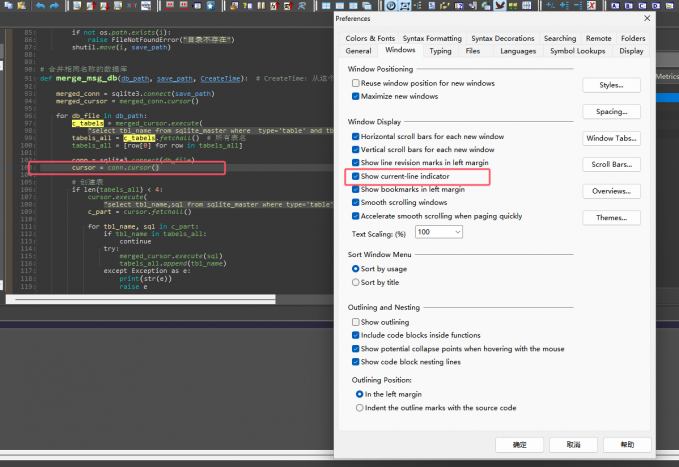Enable Reuse window position for new windows
Screen dimensions: 679x467
point(356,83)
